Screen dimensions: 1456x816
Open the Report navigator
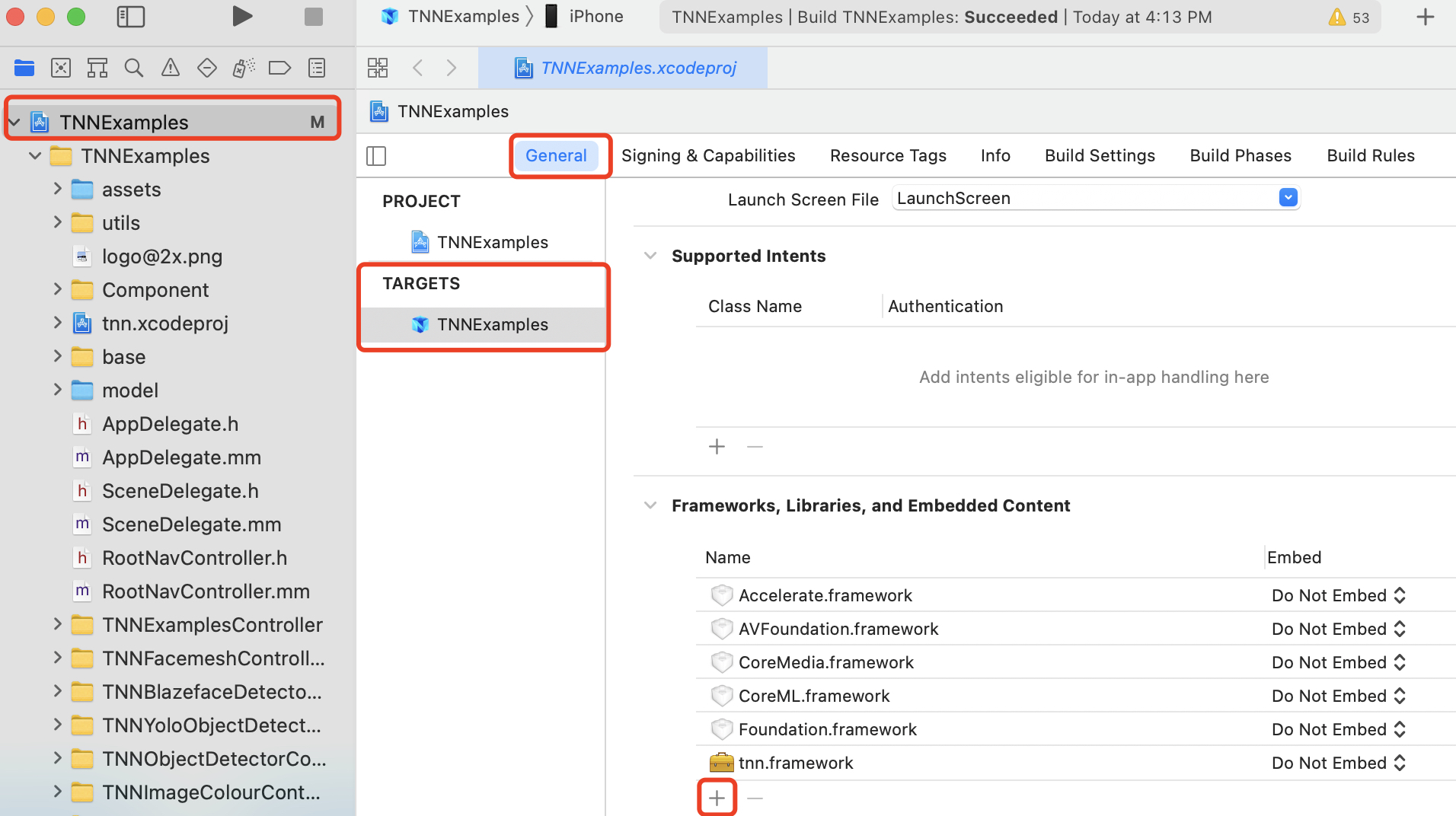317,68
